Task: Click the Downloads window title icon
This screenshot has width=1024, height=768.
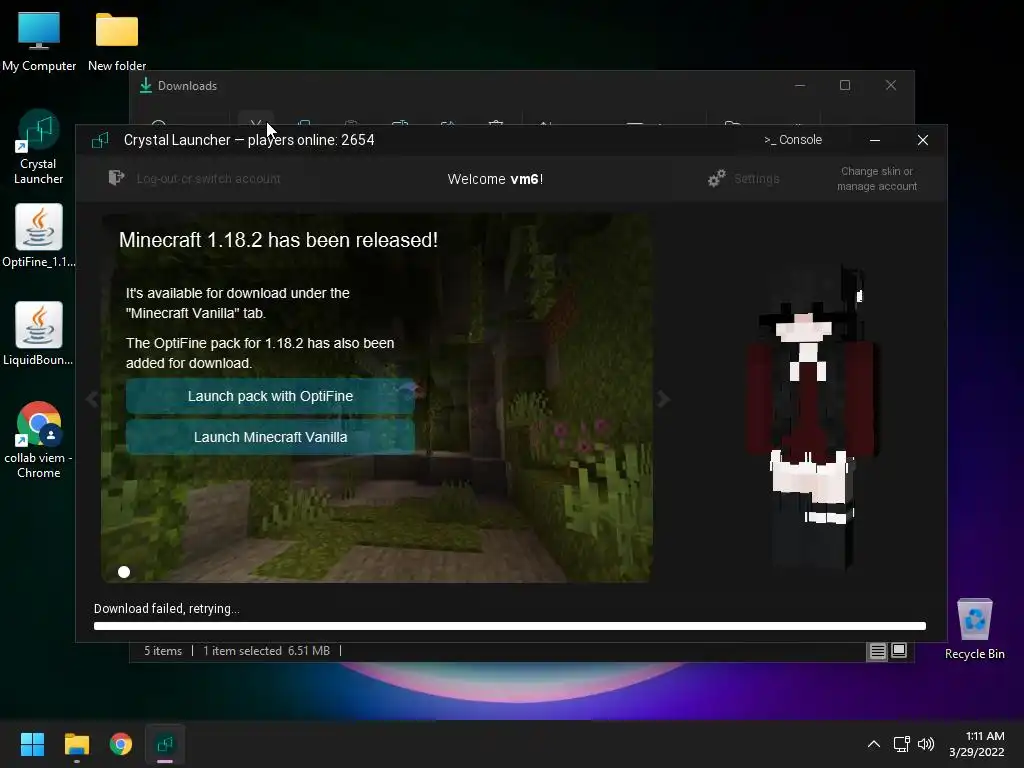Action: coord(146,86)
